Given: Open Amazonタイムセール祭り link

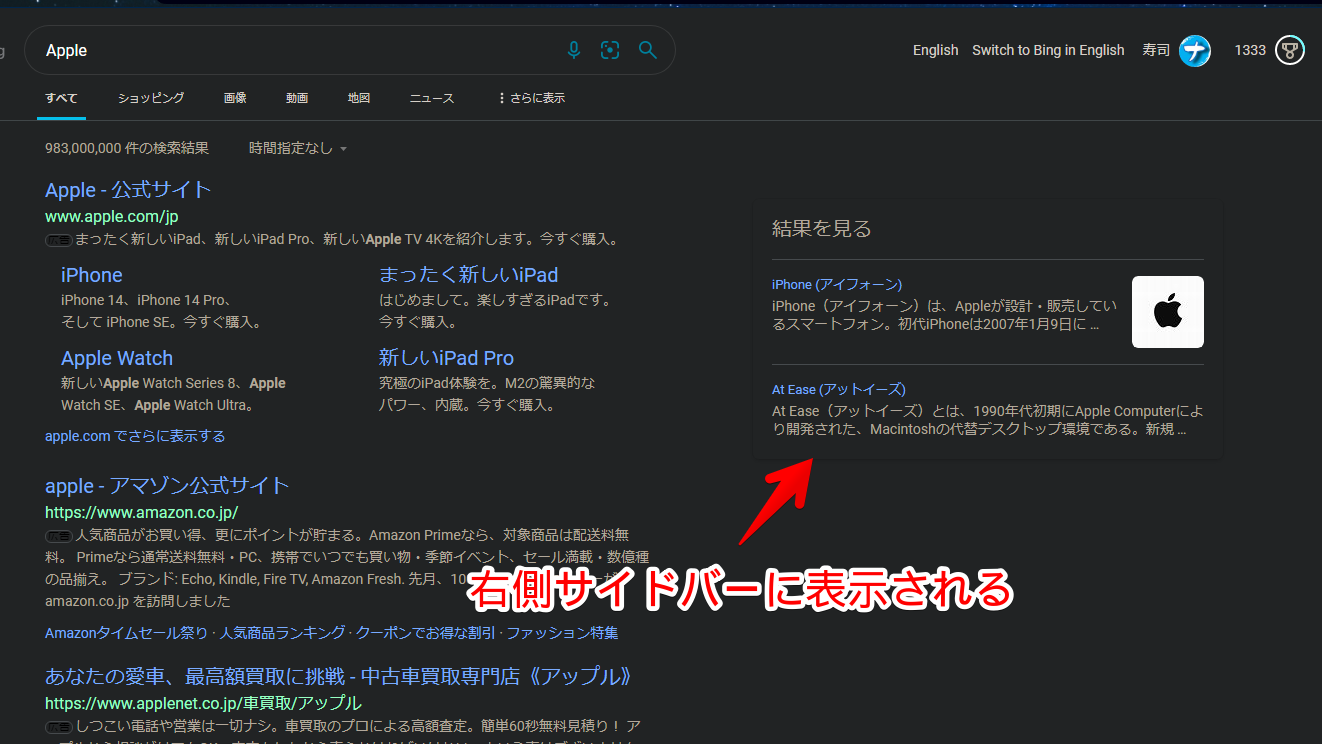Looking at the screenshot, I should coord(126,633).
